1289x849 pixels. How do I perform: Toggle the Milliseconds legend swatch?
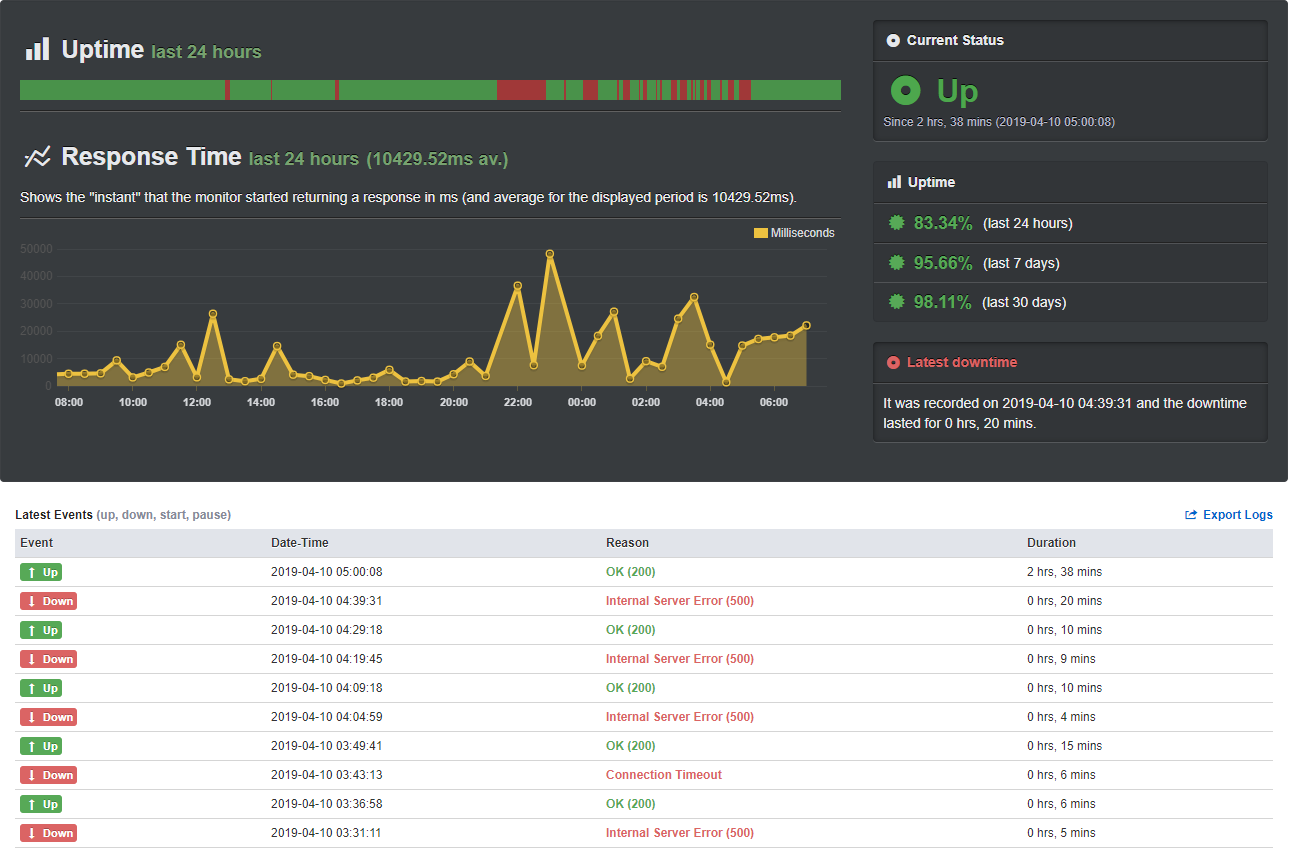click(x=760, y=233)
